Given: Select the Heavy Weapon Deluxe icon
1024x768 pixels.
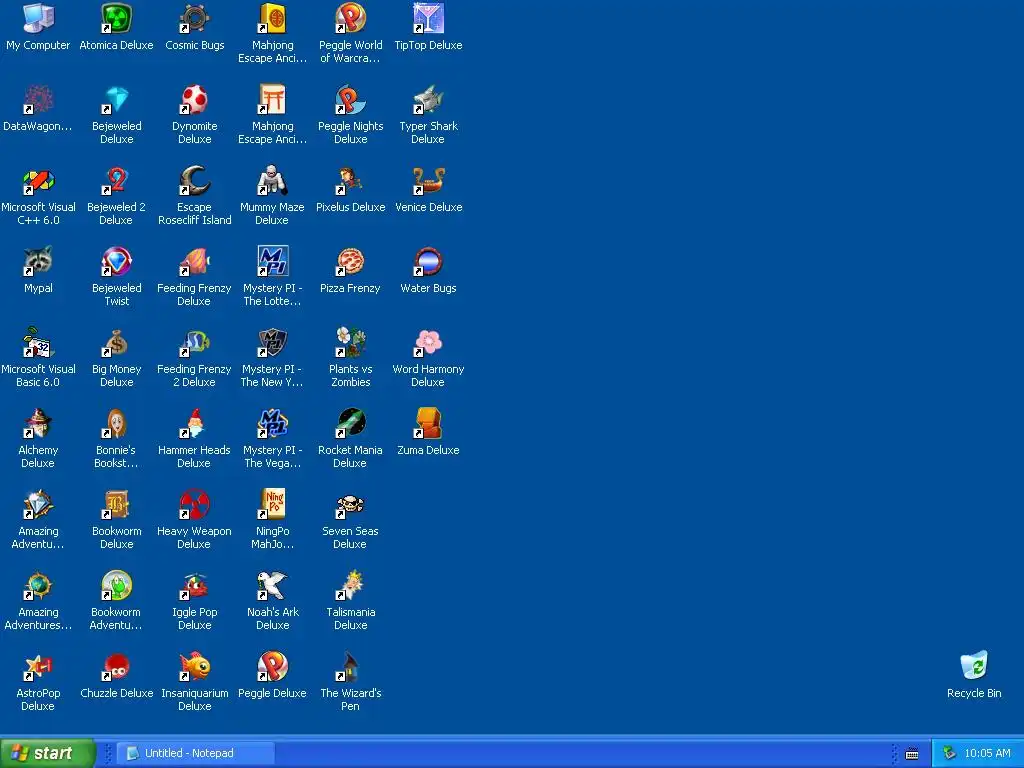Looking at the screenshot, I should pos(194,504).
